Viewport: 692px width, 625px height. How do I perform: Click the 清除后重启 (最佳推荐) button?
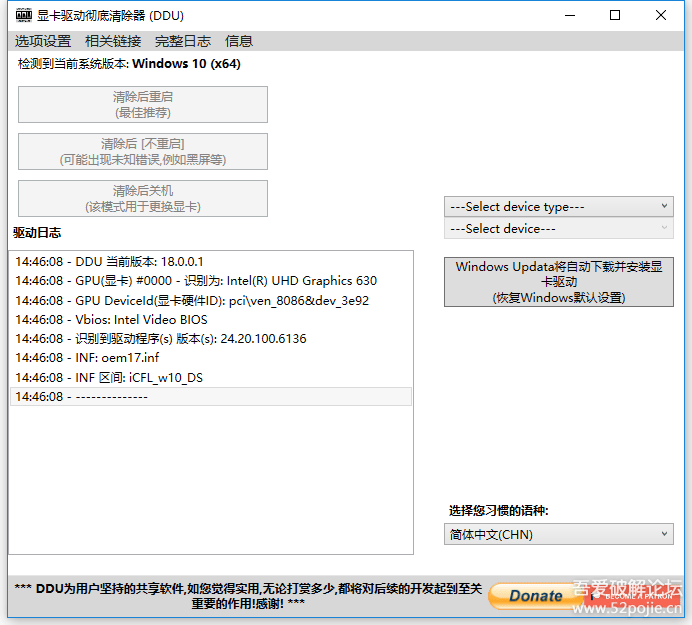click(x=143, y=105)
